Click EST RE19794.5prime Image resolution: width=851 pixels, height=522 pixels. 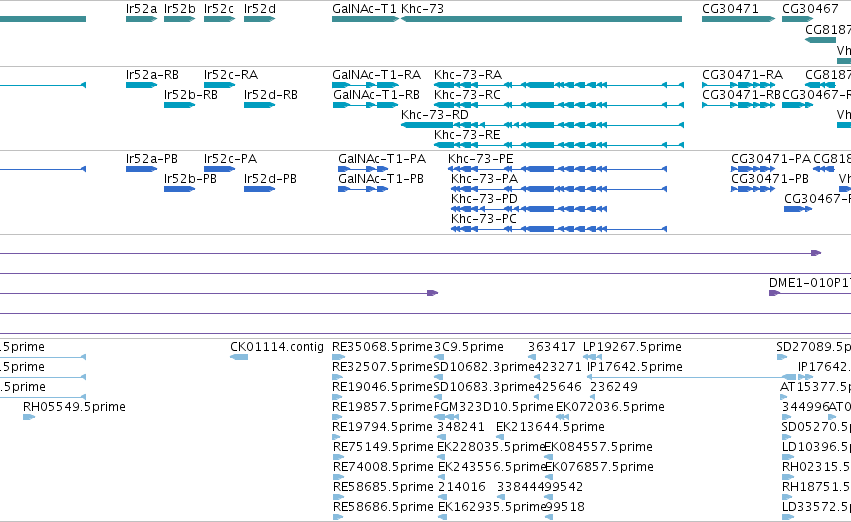pos(337,437)
